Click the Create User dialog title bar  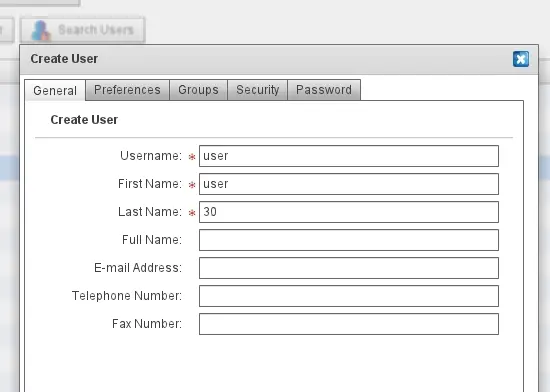[267, 59]
